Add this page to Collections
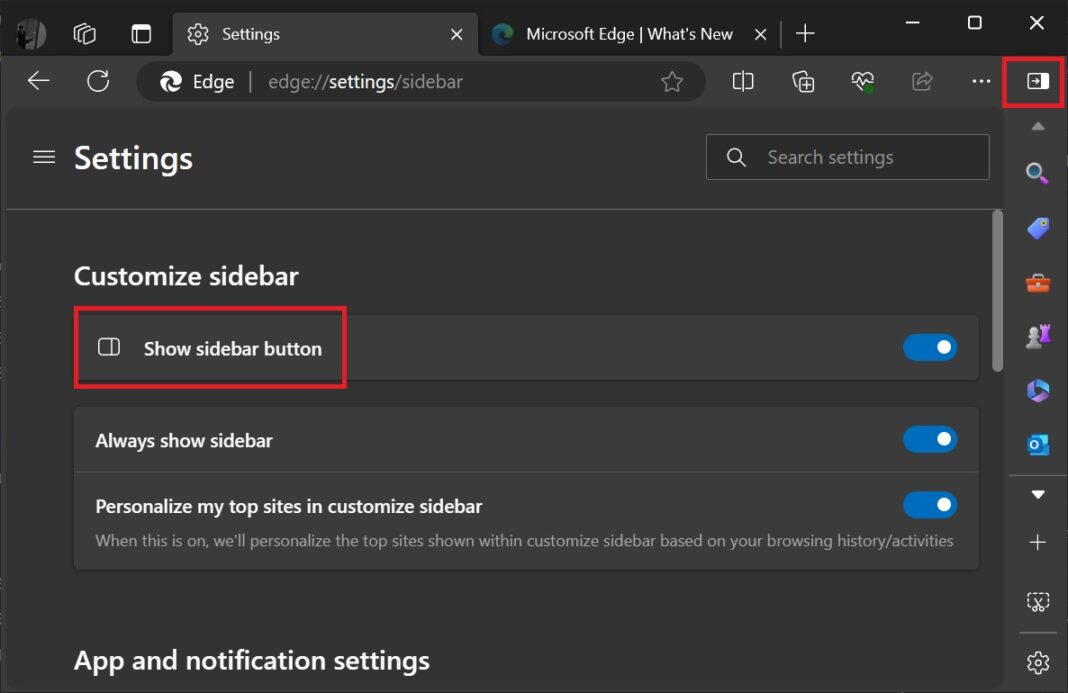This screenshot has height=693, width=1068. [802, 81]
